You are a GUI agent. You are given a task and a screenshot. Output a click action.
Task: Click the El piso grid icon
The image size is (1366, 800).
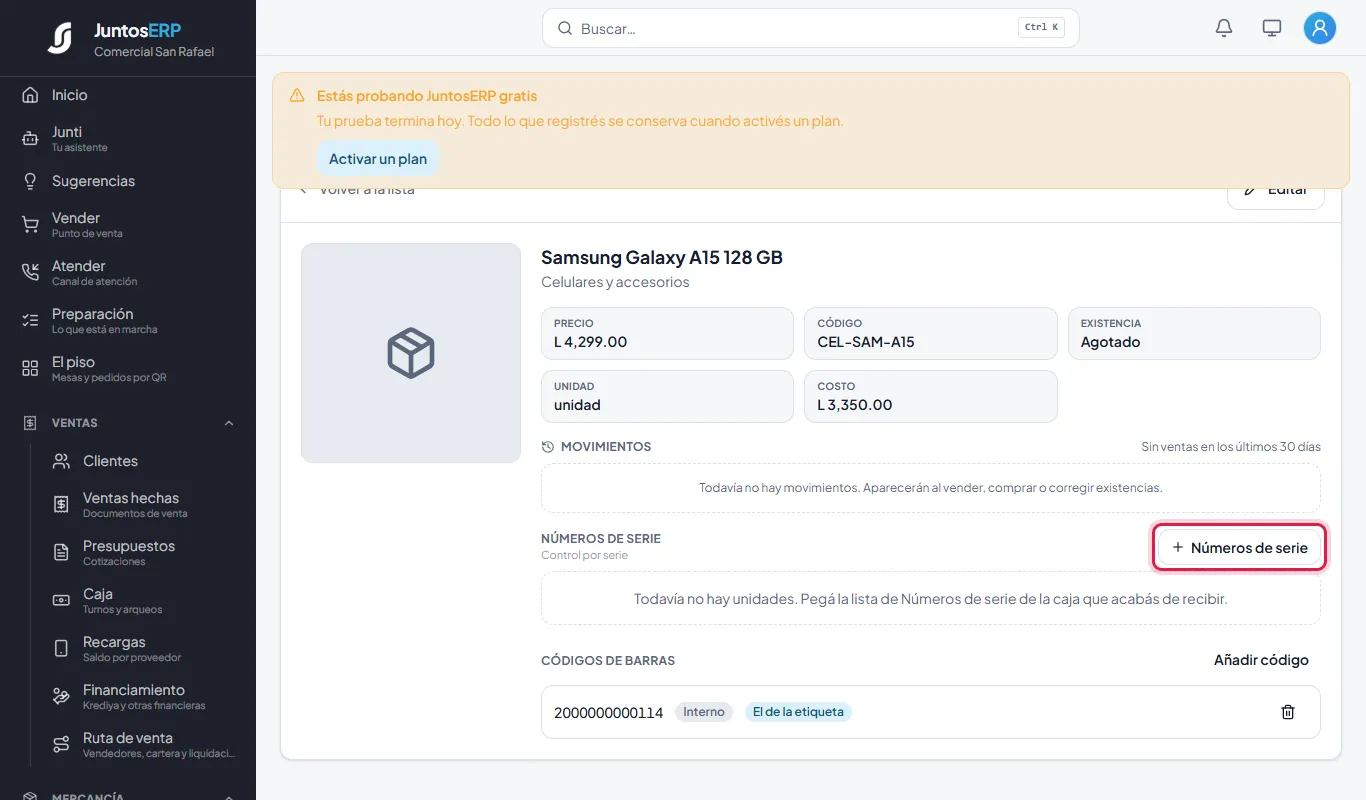point(30,369)
